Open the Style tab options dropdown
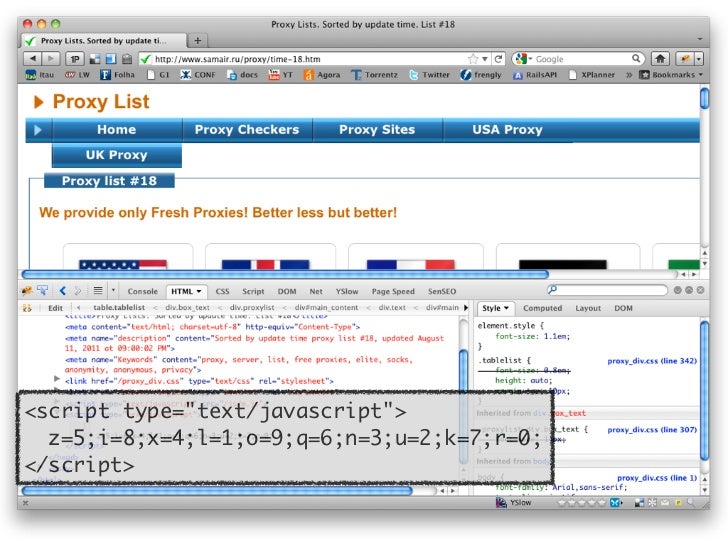The image size is (728, 546). coord(506,308)
